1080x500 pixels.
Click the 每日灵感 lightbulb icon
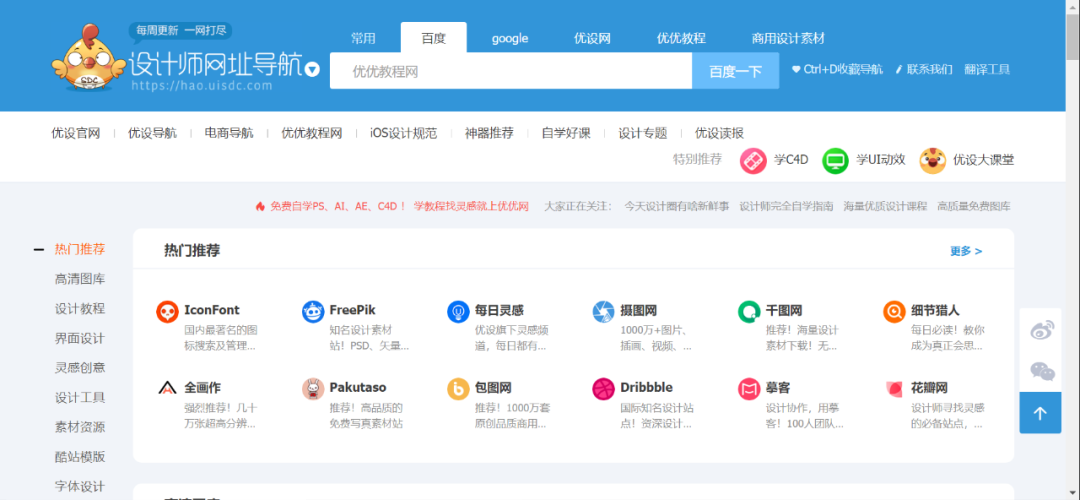(458, 312)
